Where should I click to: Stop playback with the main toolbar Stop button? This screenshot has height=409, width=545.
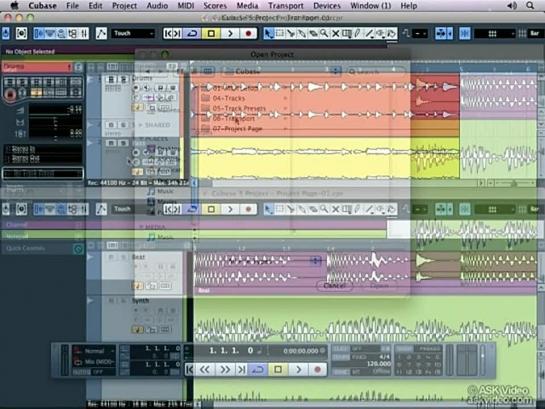[x=211, y=33]
